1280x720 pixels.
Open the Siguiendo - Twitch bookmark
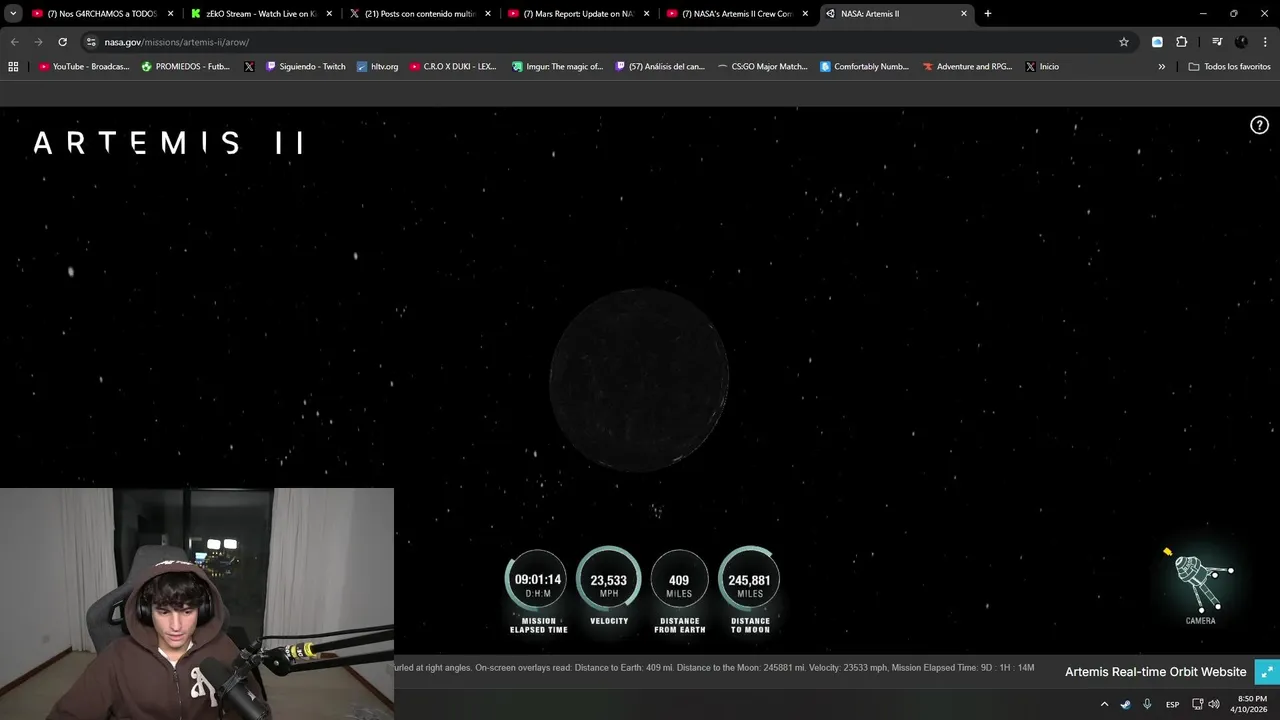point(306,67)
